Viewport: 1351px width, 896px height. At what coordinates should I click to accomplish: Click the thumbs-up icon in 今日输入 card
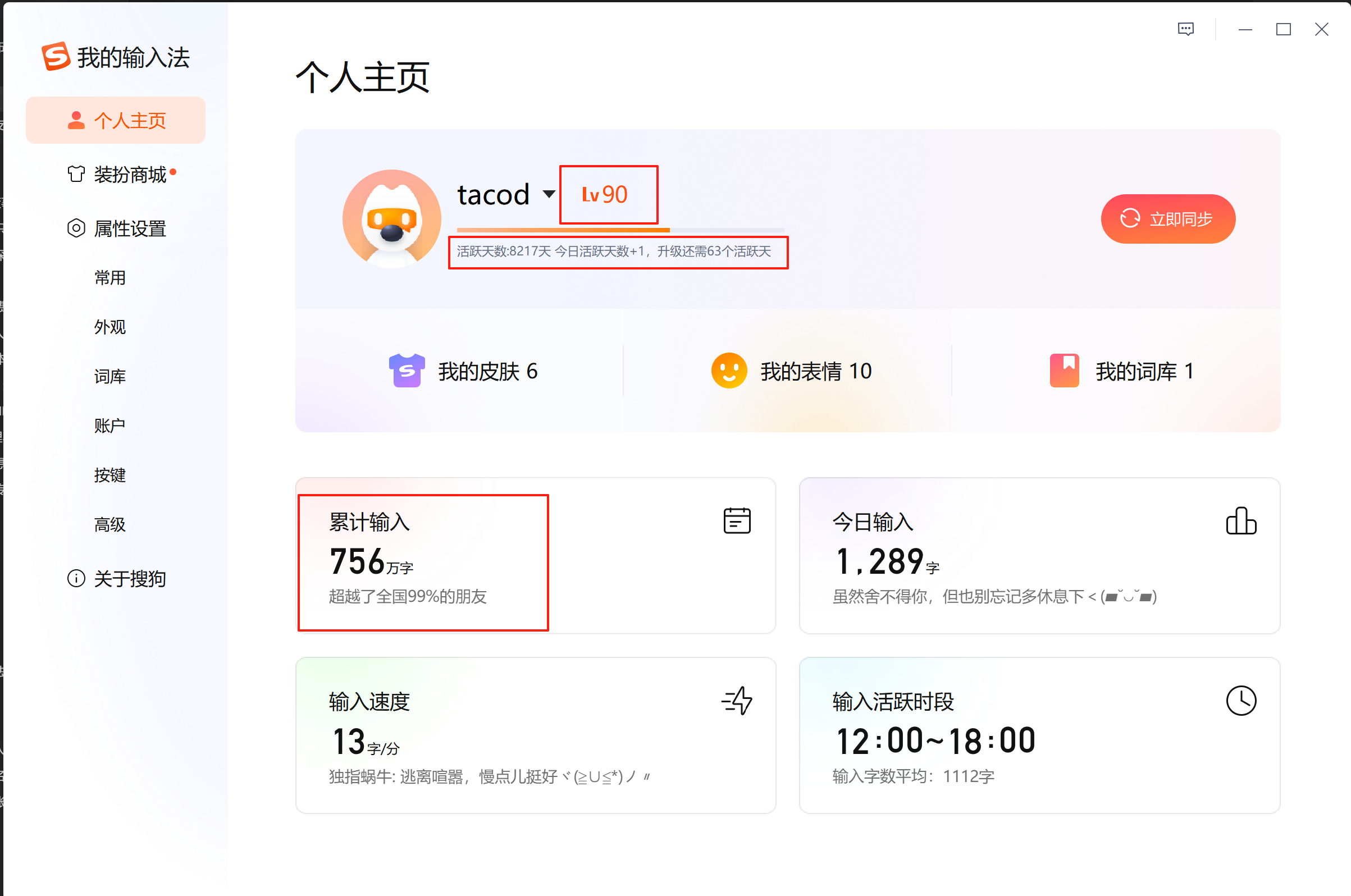click(1241, 520)
